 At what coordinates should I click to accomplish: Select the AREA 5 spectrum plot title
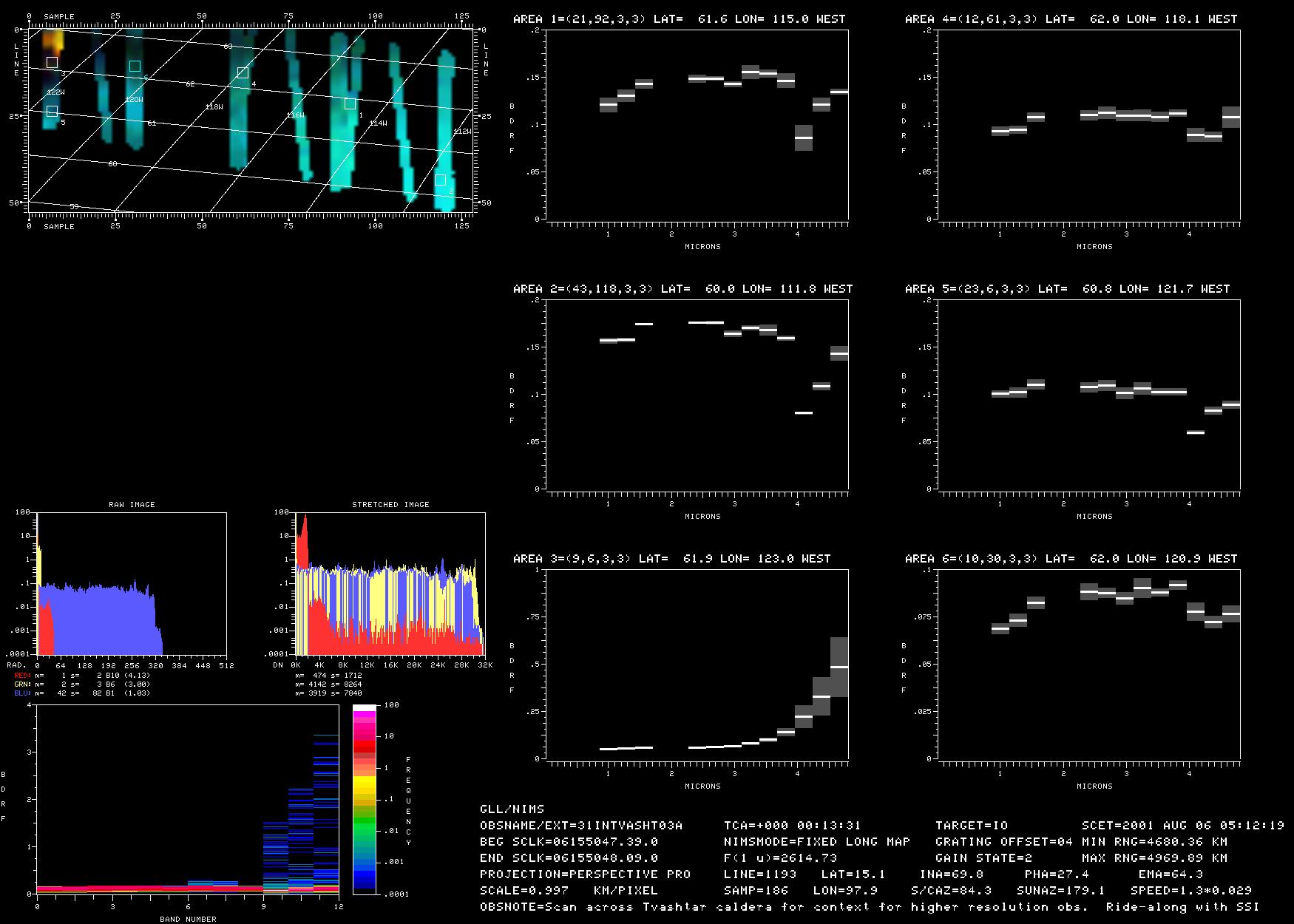pyautogui.click(x=1068, y=289)
